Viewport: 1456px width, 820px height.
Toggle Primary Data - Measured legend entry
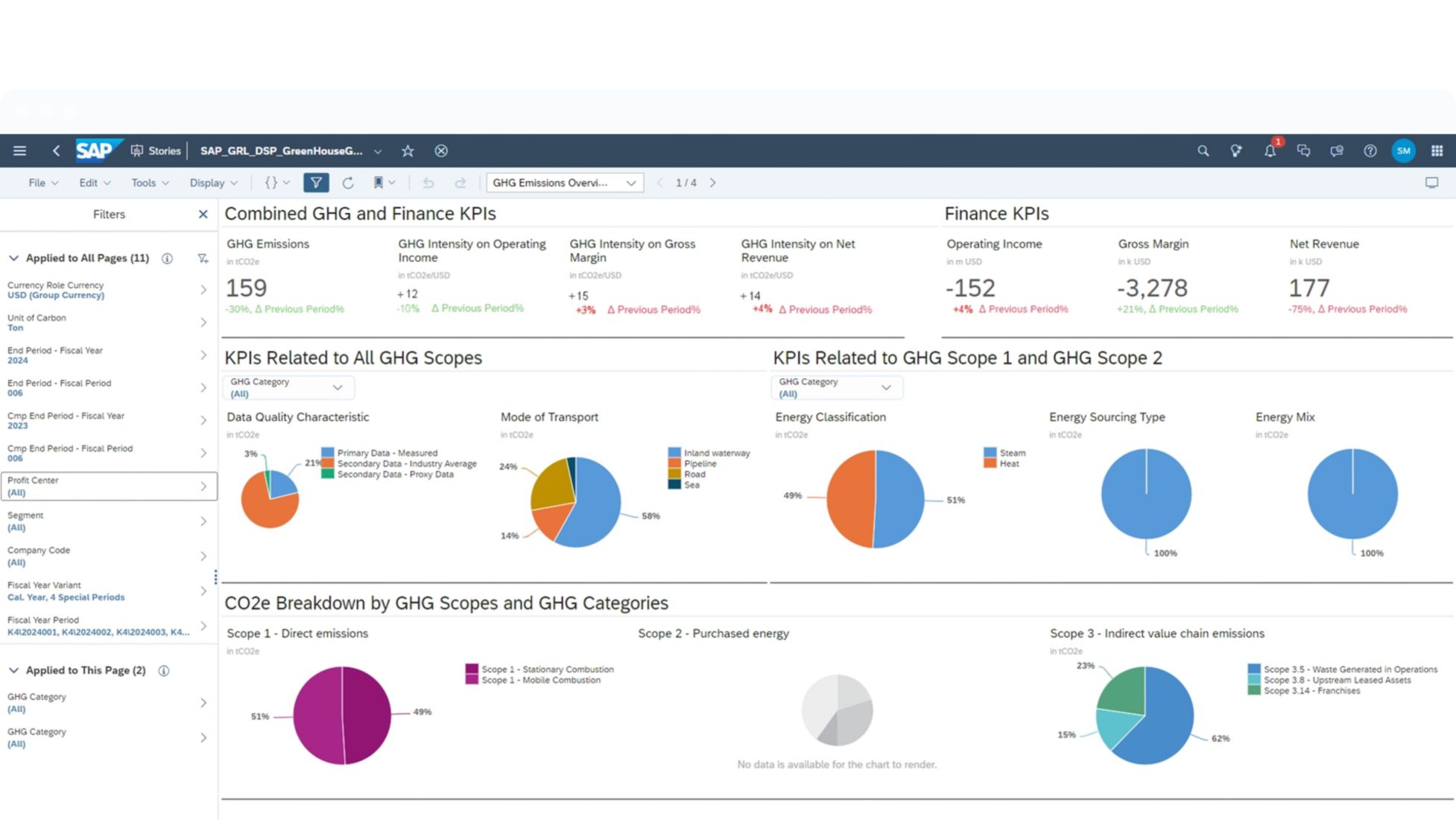click(x=387, y=452)
